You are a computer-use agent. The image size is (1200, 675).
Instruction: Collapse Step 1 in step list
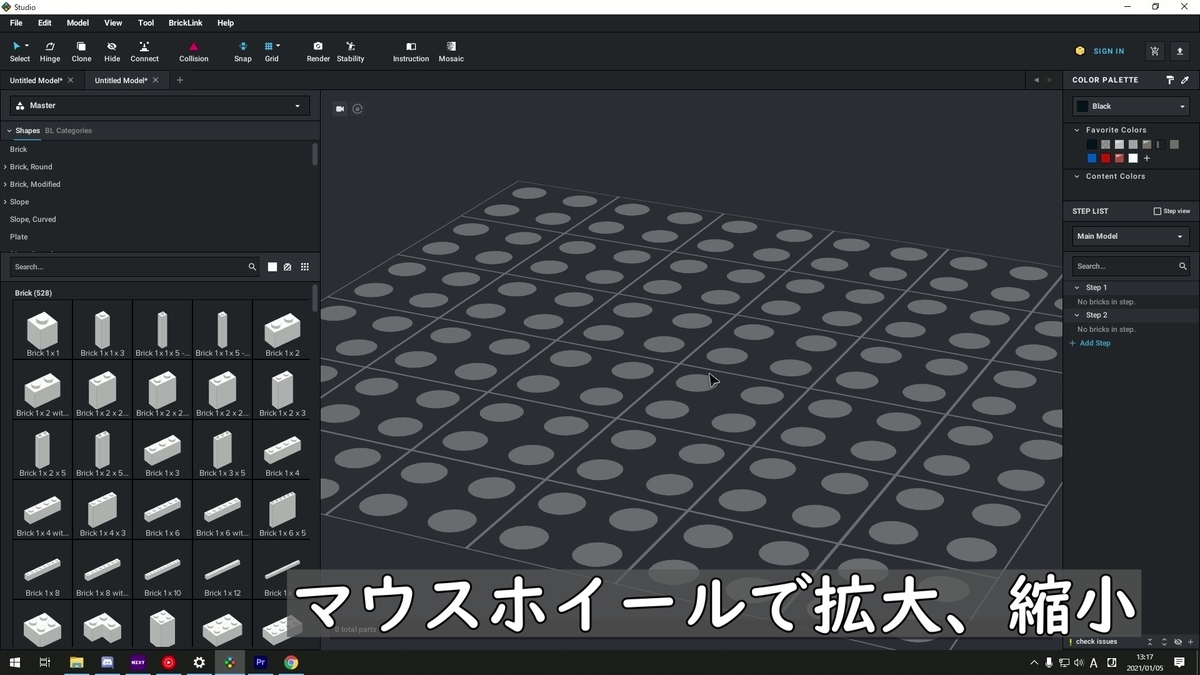click(1077, 288)
